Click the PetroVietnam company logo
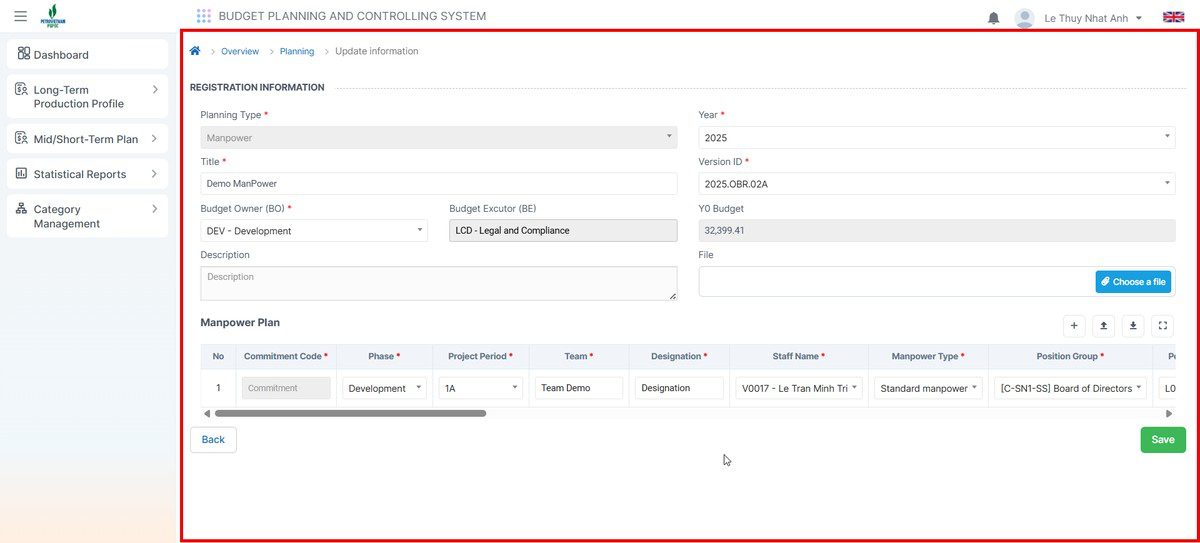The height and width of the screenshot is (543, 1200). point(52,16)
